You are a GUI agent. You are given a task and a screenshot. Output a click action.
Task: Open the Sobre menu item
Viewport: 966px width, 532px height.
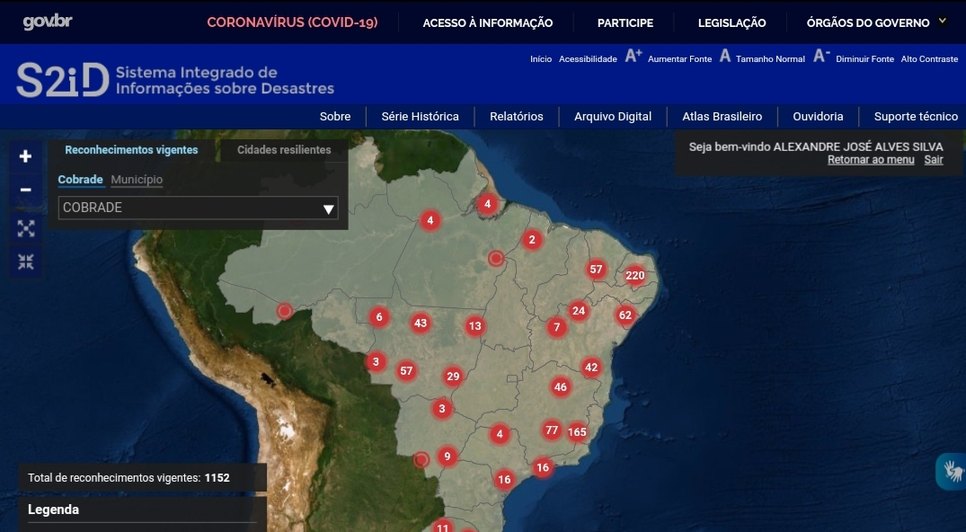(335, 116)
